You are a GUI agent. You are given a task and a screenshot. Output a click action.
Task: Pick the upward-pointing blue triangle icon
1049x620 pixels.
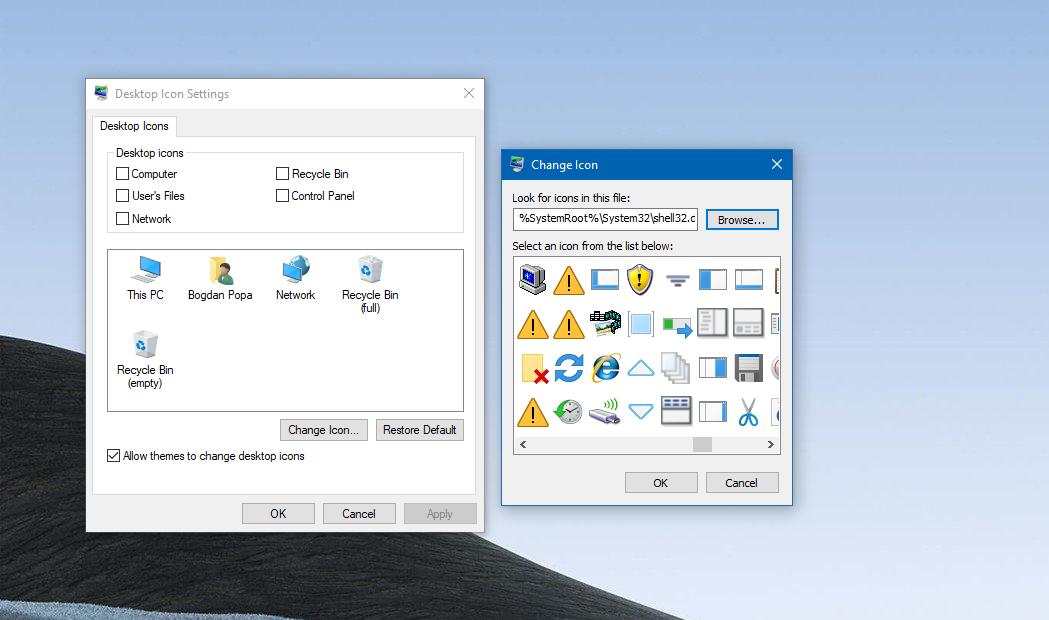pos(640,368)
